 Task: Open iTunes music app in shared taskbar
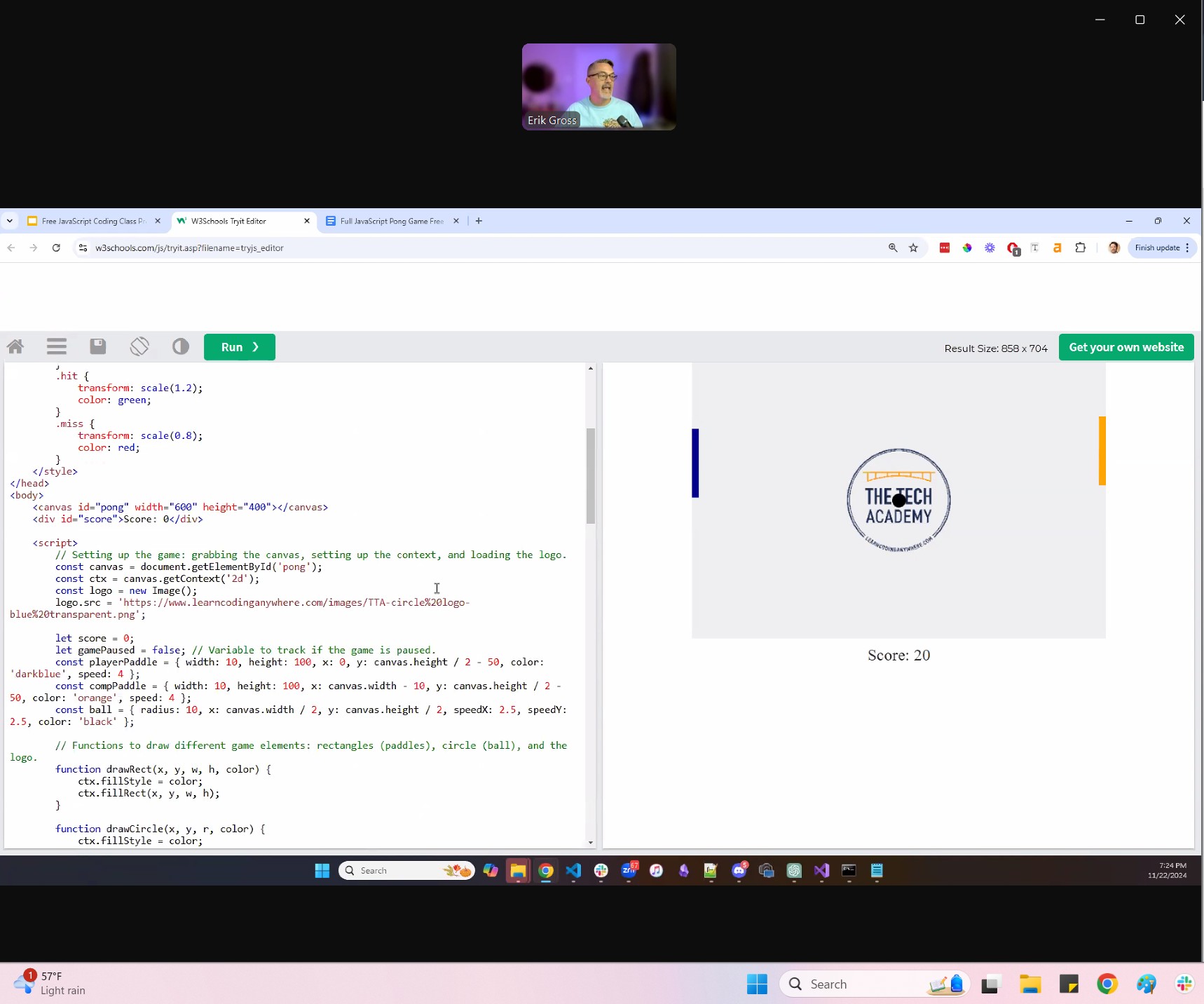[656, 871]
